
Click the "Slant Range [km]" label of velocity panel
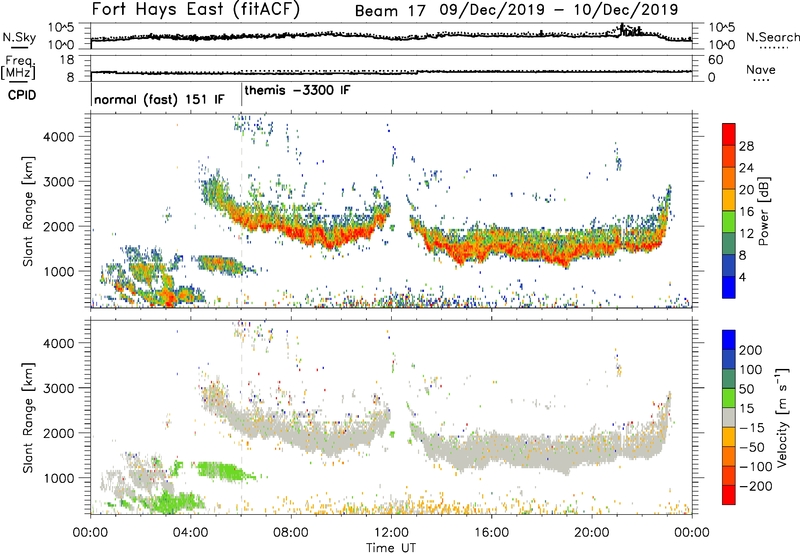[x=28, y=417]
